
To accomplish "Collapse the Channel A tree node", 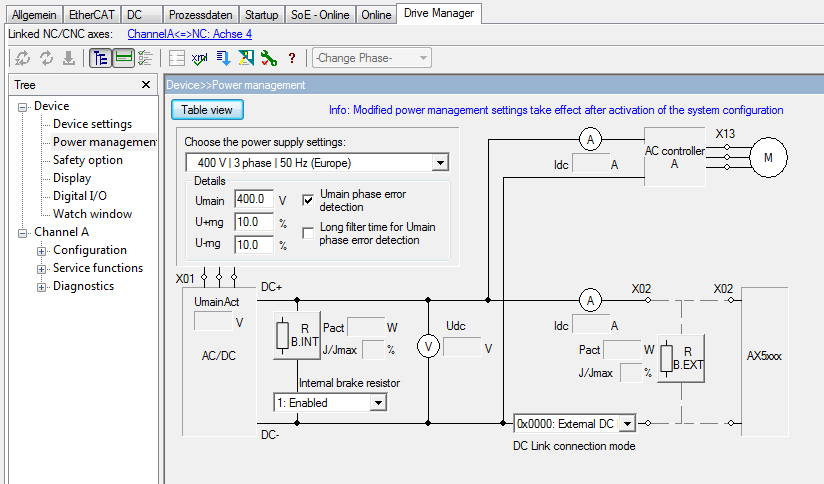I will click(22, 233).
